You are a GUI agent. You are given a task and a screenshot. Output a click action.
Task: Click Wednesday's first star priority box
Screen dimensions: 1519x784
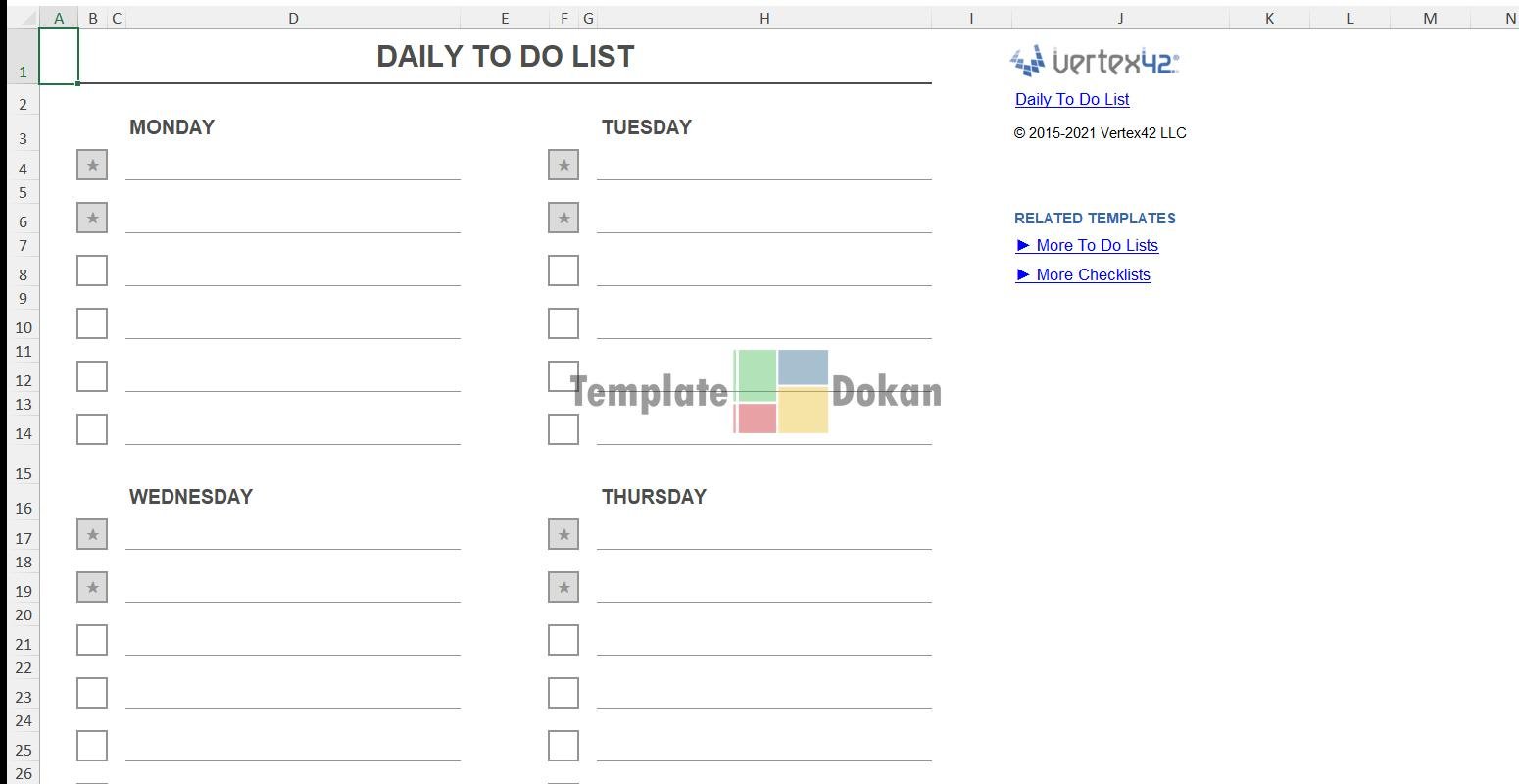click(x=92, y=534)
